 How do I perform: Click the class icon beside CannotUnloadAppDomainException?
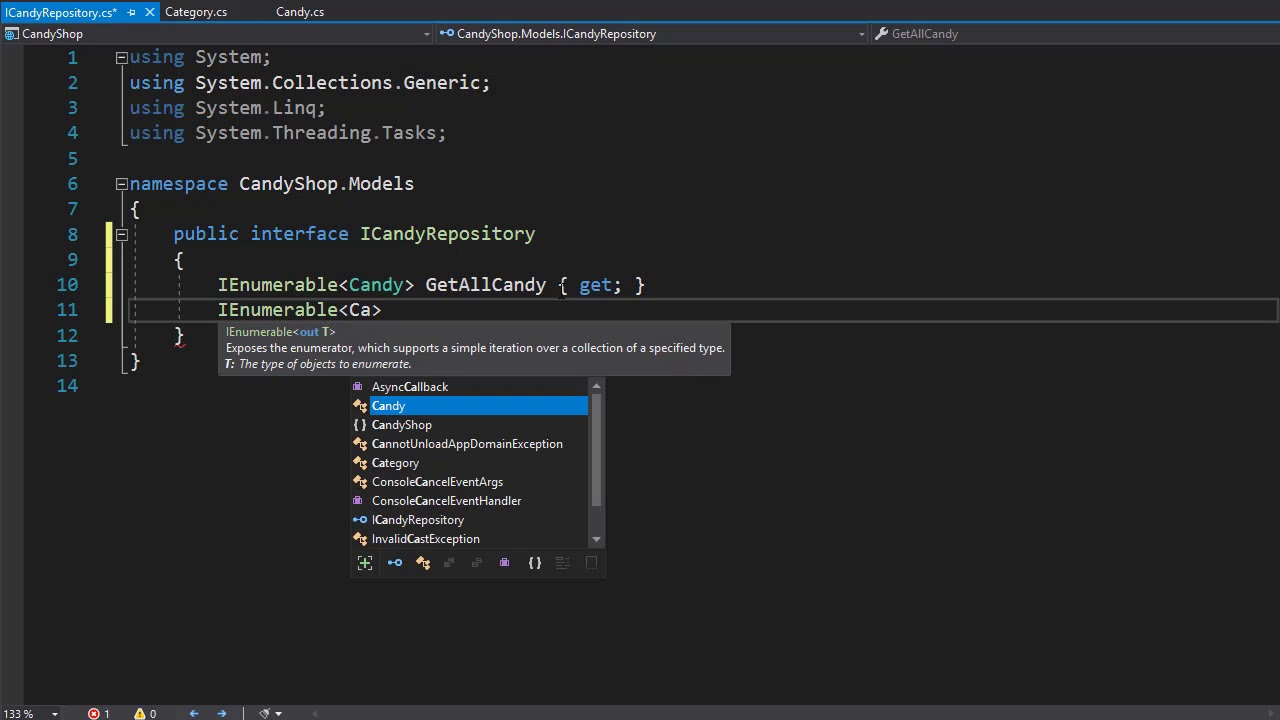360,444
